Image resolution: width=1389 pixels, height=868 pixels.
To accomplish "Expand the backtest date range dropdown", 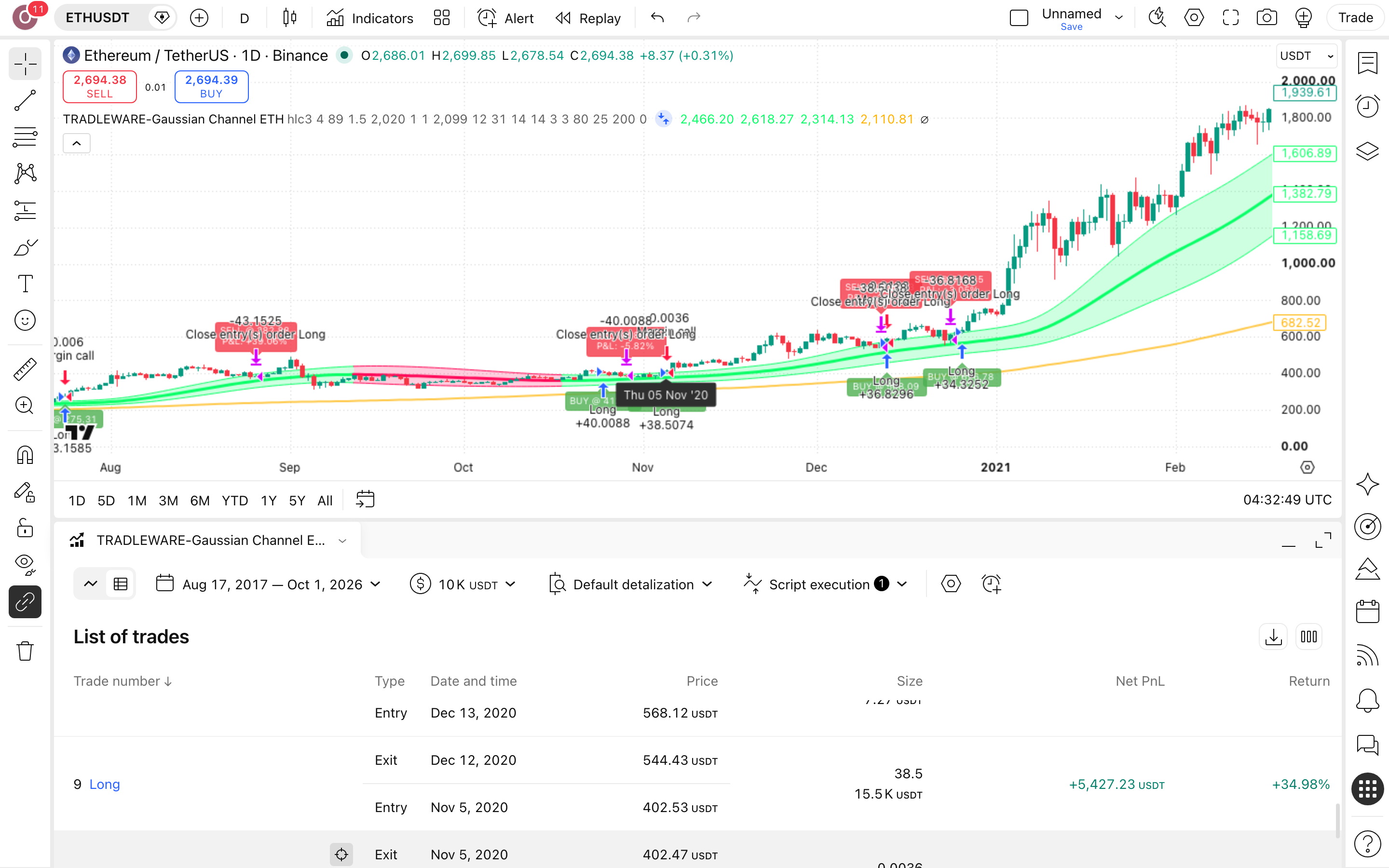I will (x=269, y=584).
